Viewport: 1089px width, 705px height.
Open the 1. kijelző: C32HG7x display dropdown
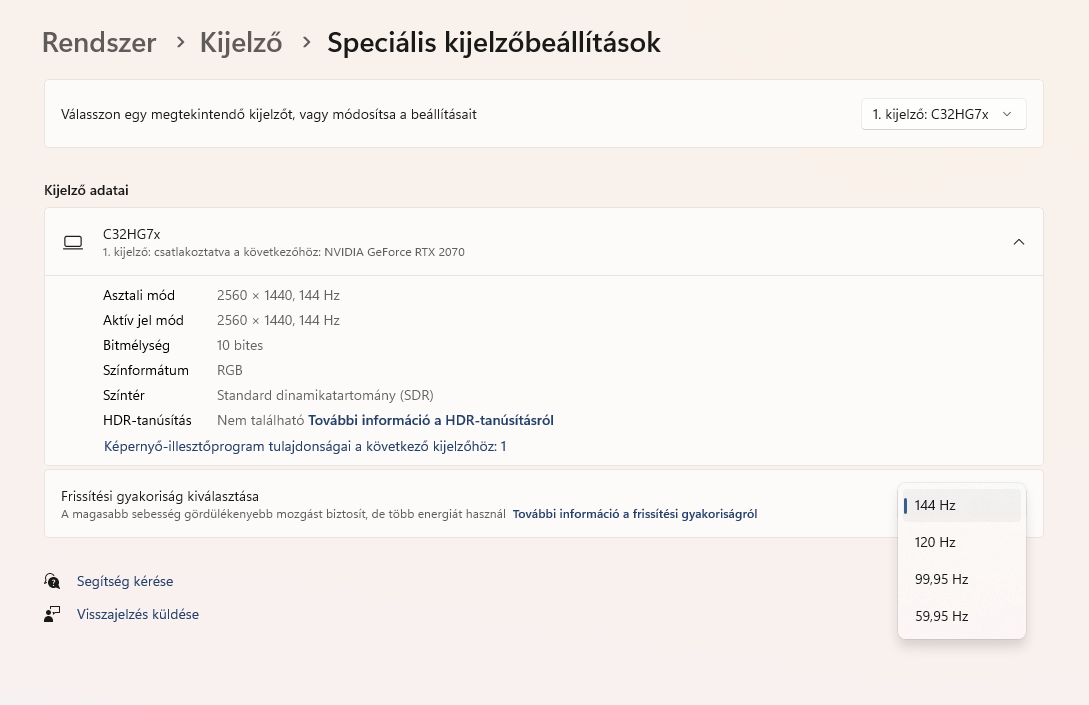943,114
